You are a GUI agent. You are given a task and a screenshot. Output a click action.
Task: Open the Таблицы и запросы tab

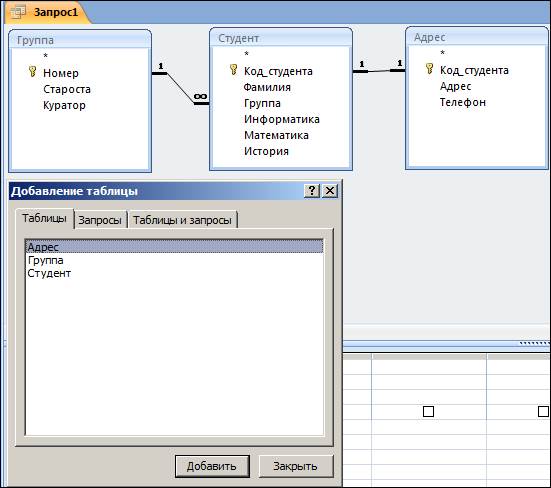tap(182, 220)
